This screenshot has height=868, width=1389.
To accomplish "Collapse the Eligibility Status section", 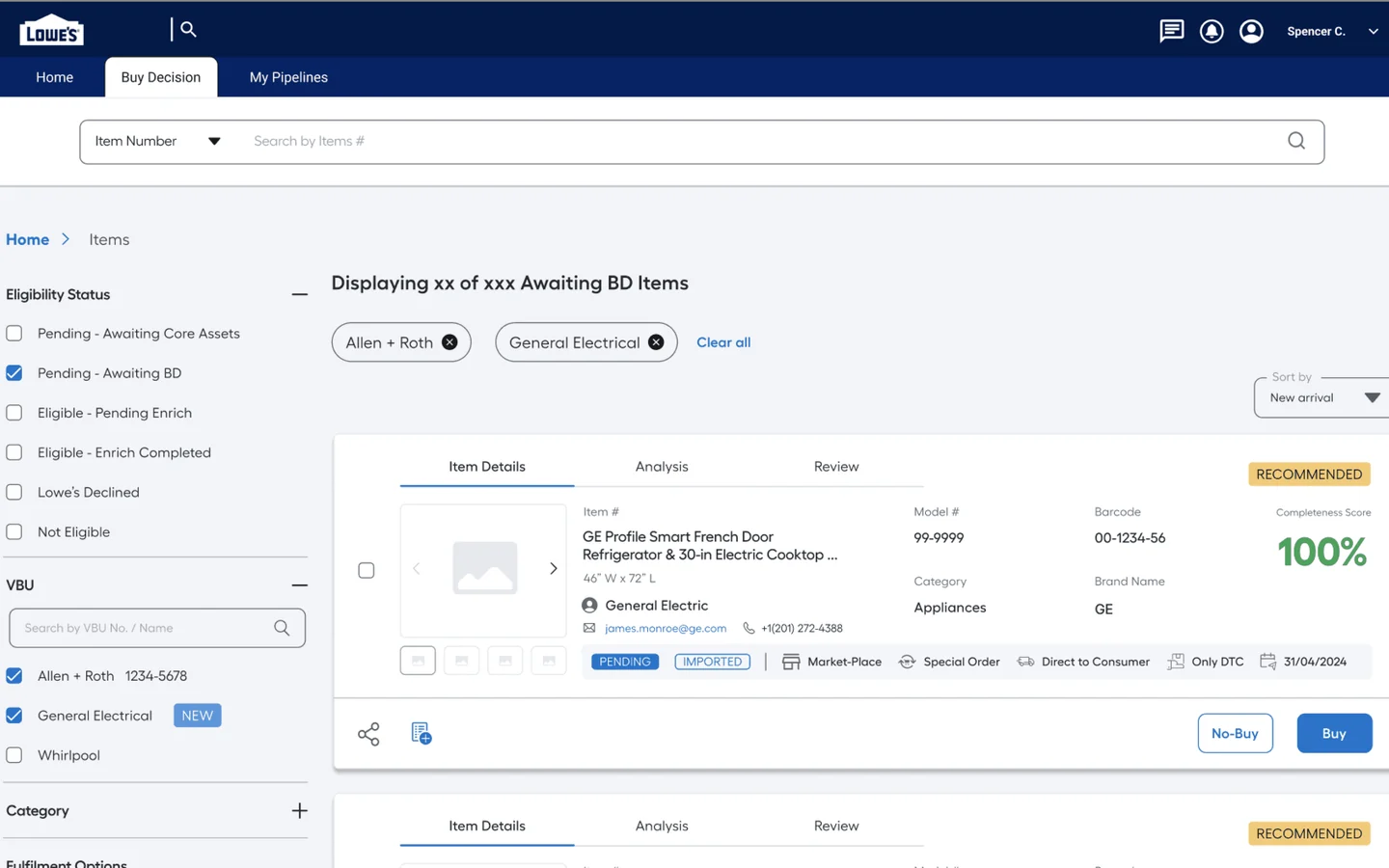I will click(300, 295).
